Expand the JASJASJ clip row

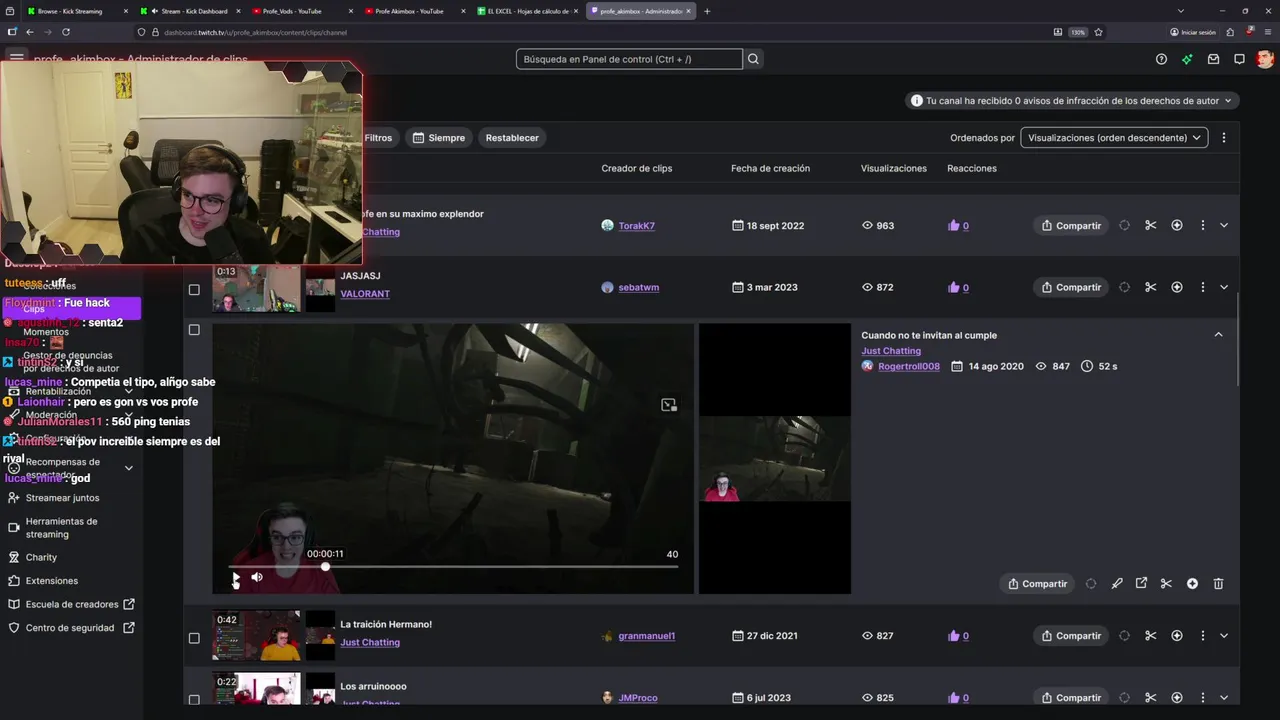pos(1224,287)
